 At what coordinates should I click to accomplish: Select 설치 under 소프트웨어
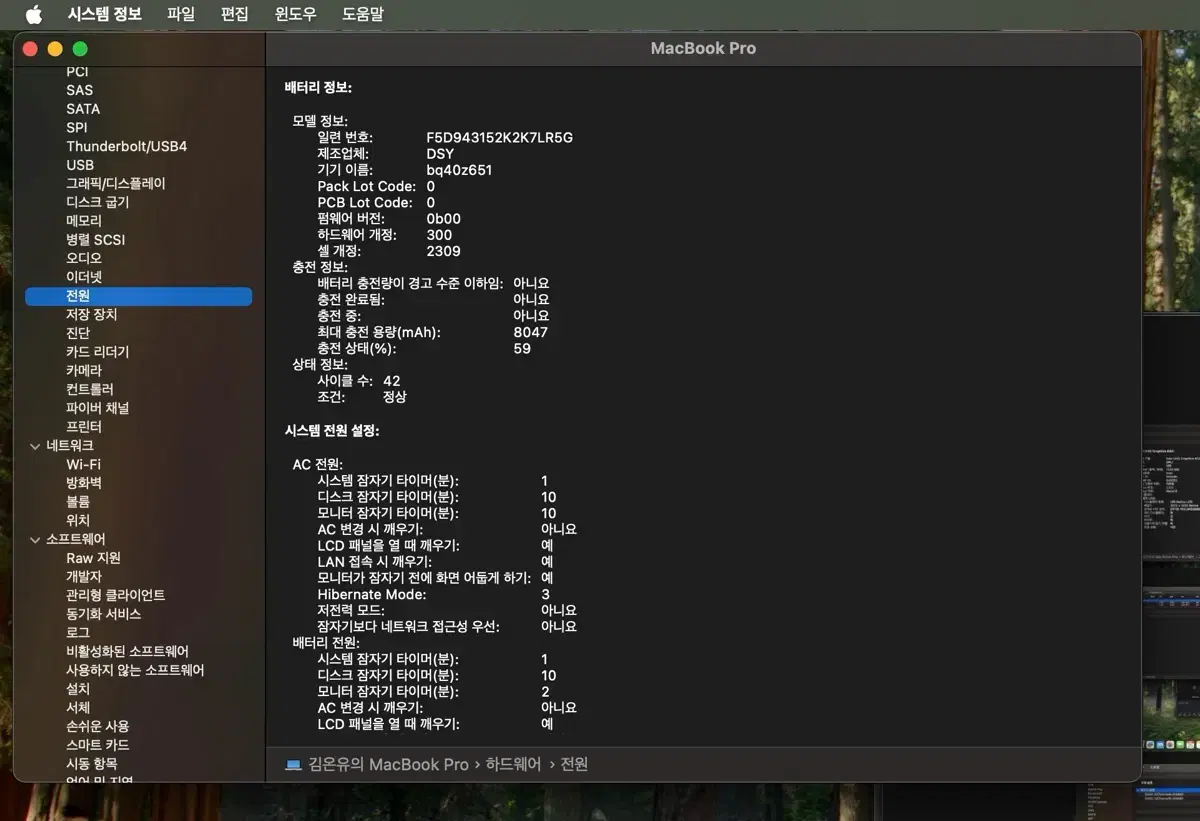pos(78,689)
